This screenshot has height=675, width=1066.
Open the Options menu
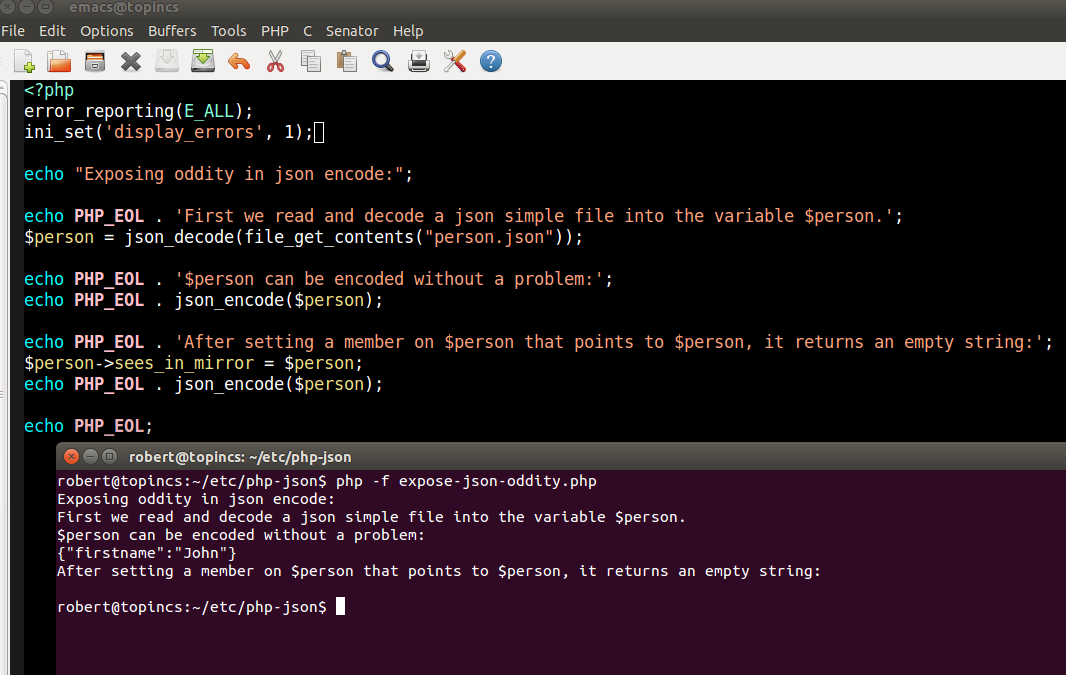(107, 31)
